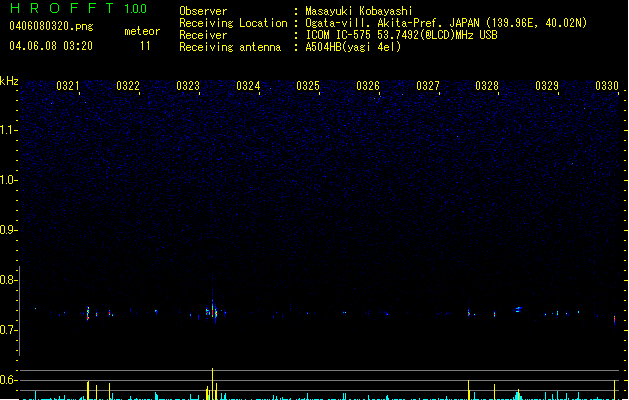Click the 0330 time marker

tap(607, 86)
